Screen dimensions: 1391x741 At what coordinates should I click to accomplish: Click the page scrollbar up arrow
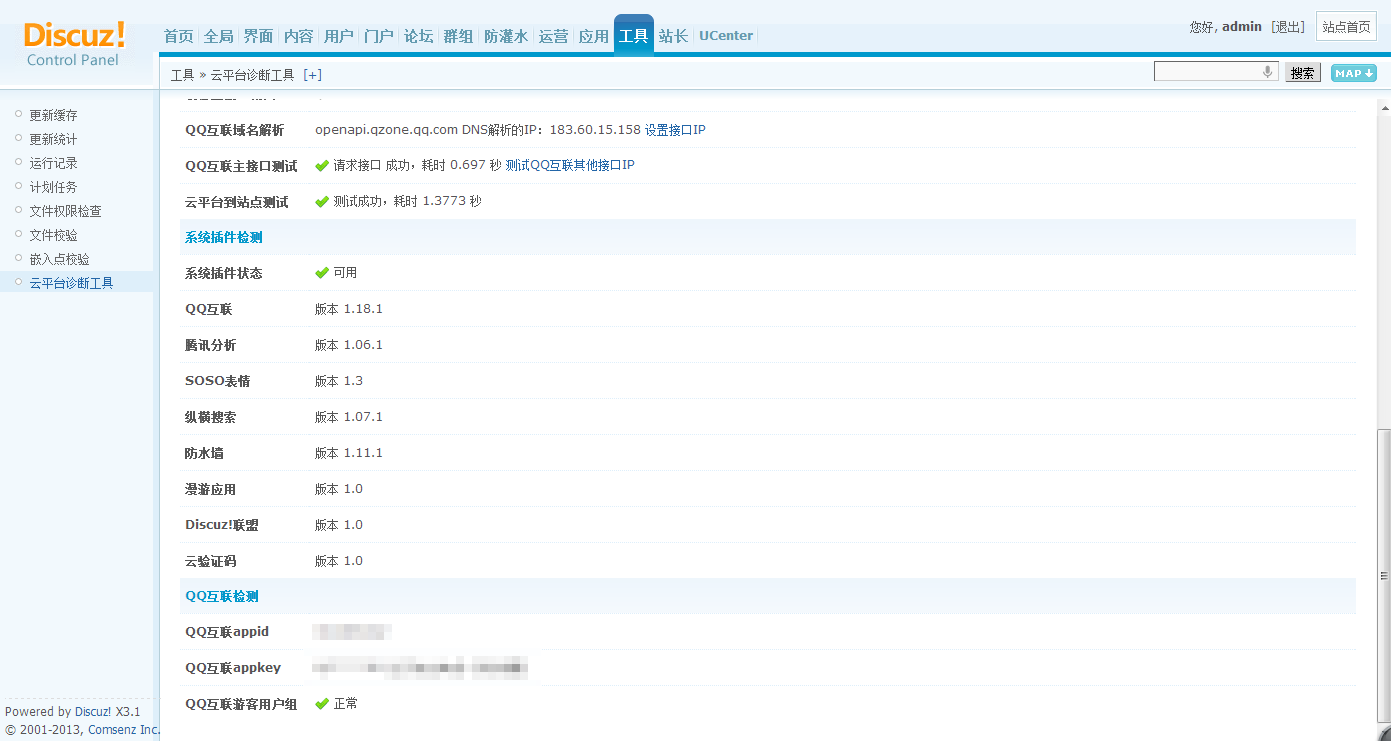(x=1383, y=108)
